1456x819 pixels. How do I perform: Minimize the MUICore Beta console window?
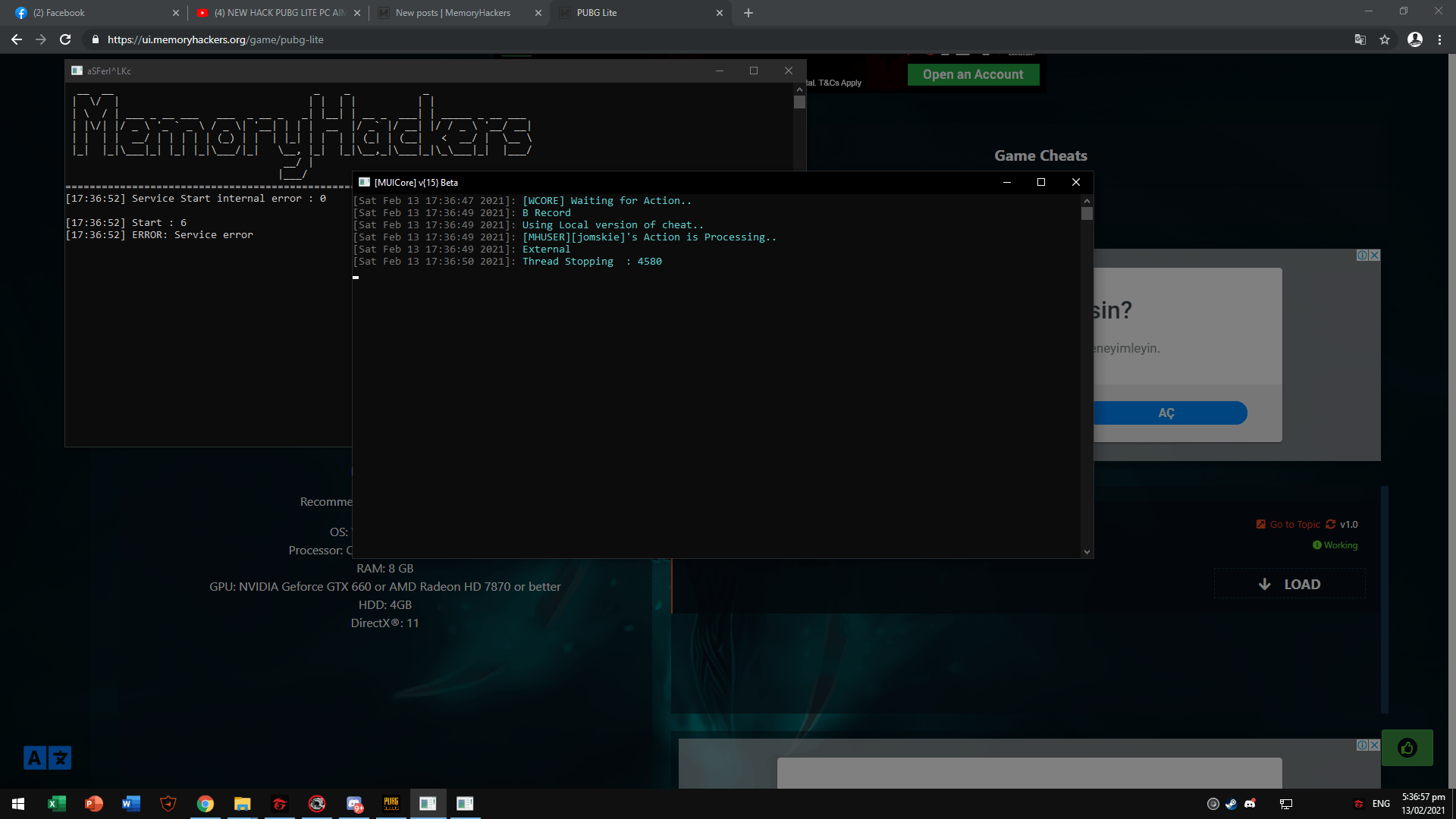click(x=1007, y=182)
